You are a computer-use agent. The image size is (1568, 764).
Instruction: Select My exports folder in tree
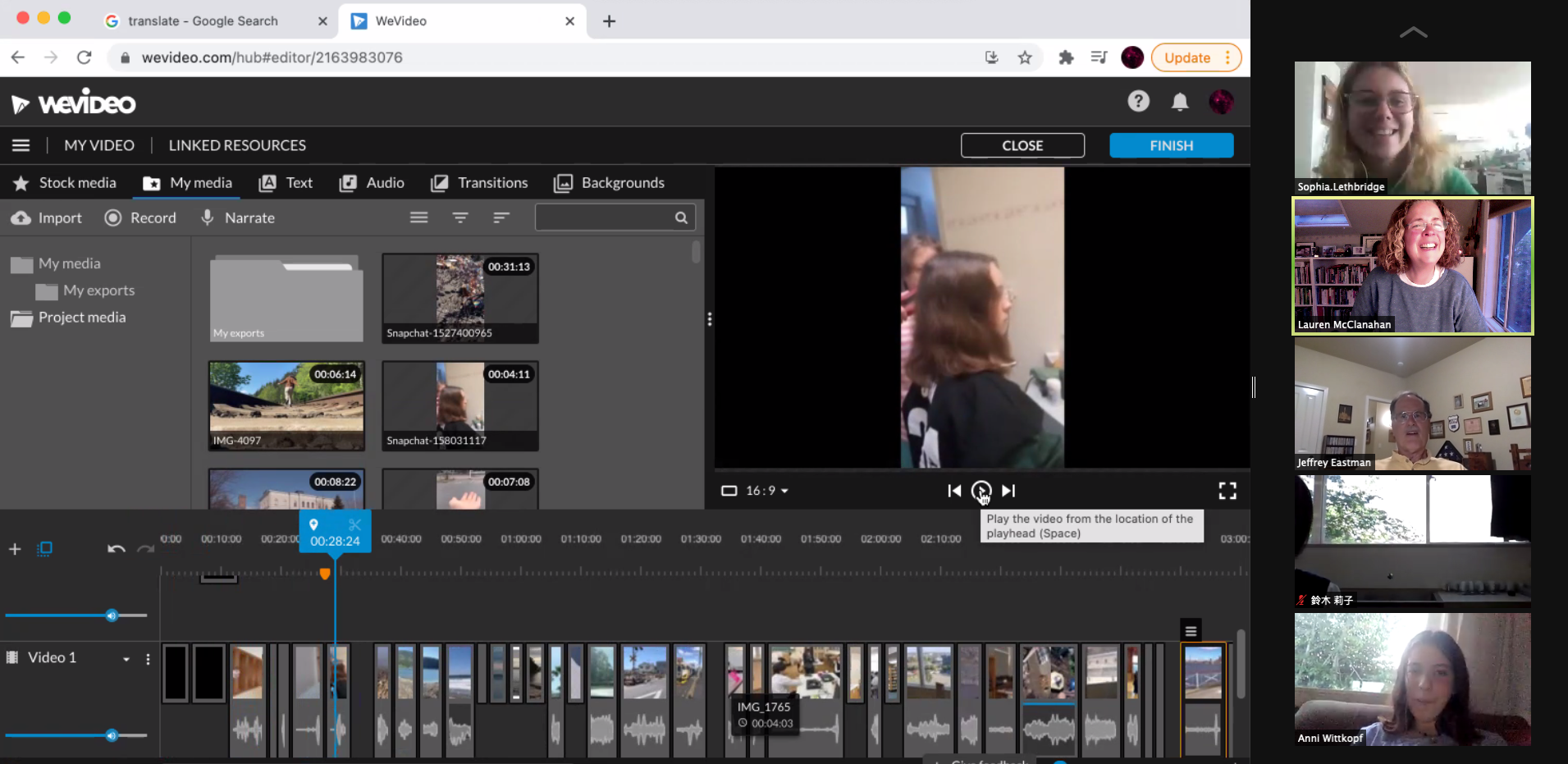[x=85, y=291]
